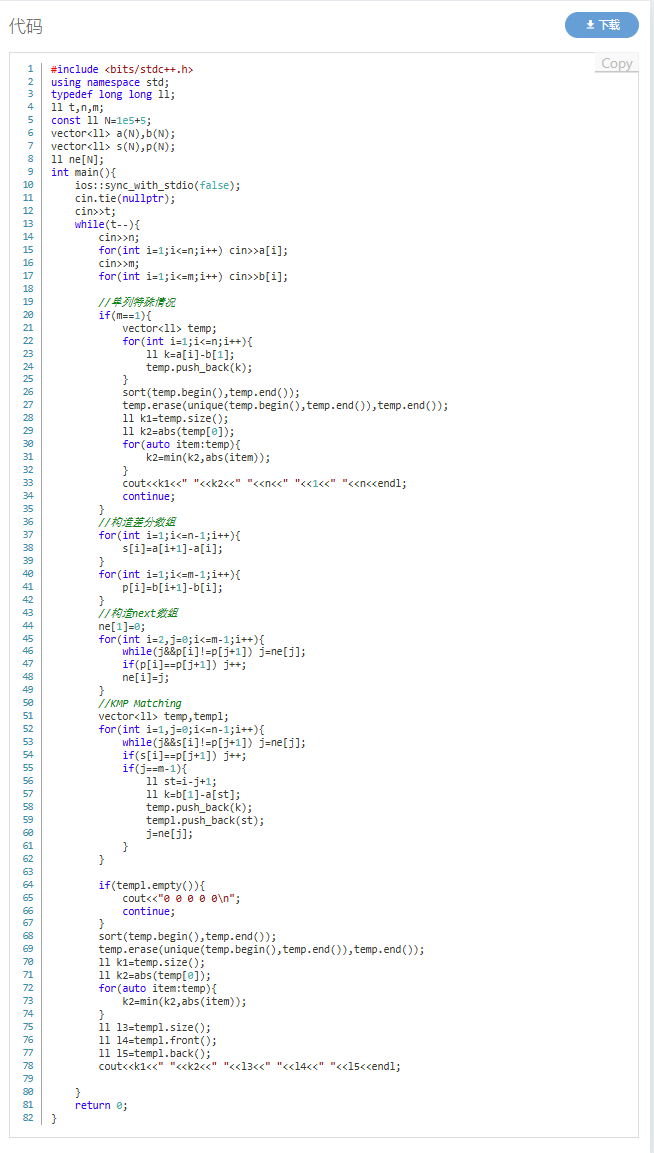The width and height of the screenshot is (654, 1153).
Task: Click the 'cin>>t;' line
Action: tap(96, 212)
